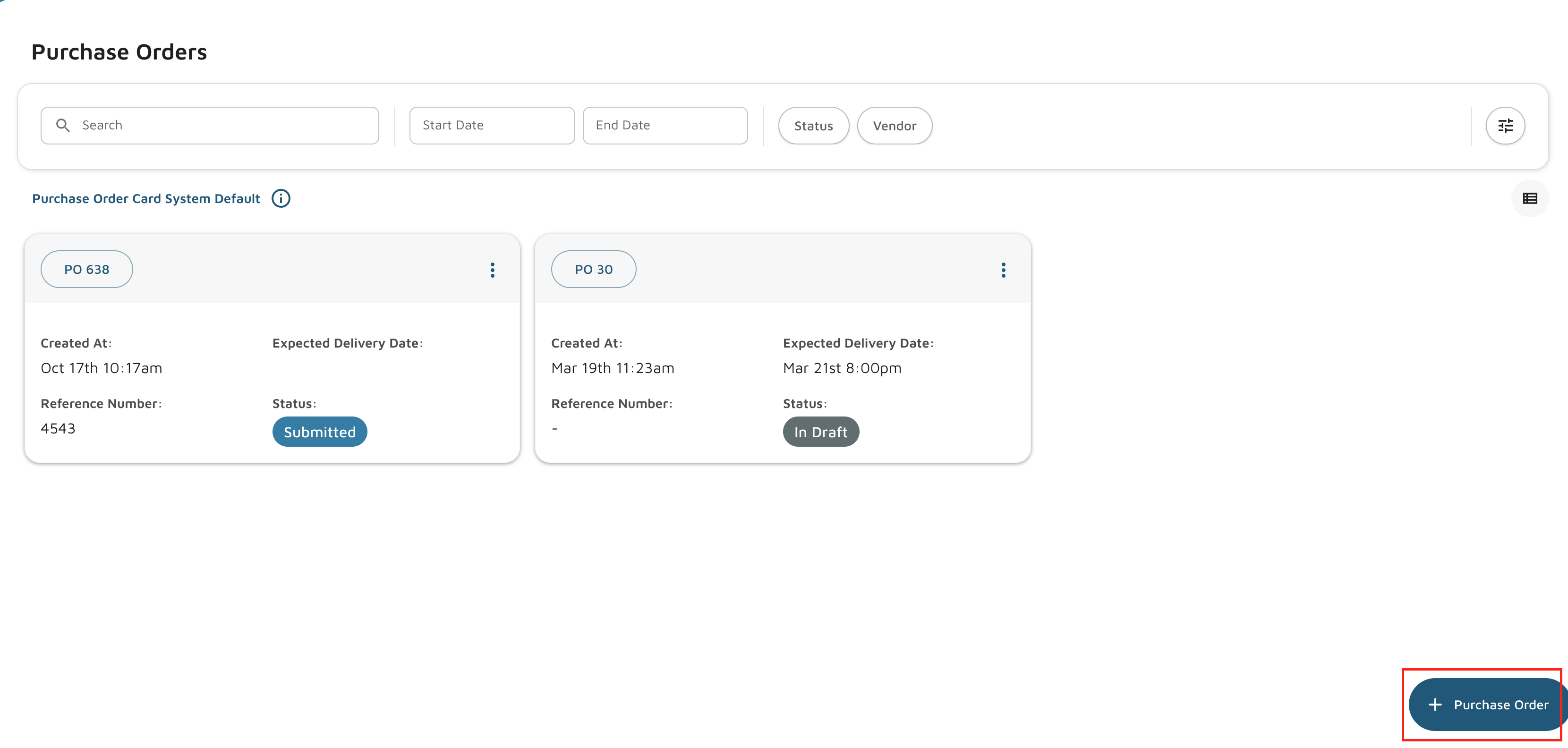Click the plus icon on Purchase Order button
Viewport: 1568px width, 748px height.
click(1435, 704)
